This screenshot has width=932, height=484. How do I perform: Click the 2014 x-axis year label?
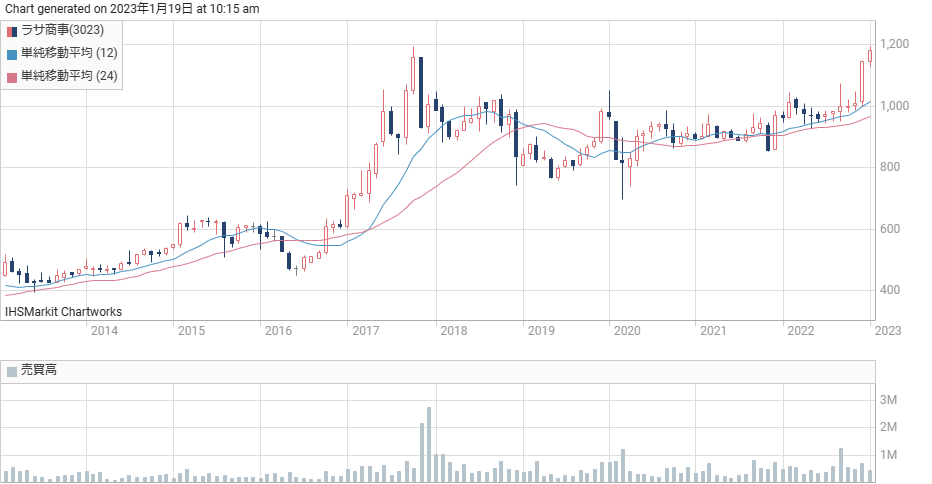click(104, 331)
